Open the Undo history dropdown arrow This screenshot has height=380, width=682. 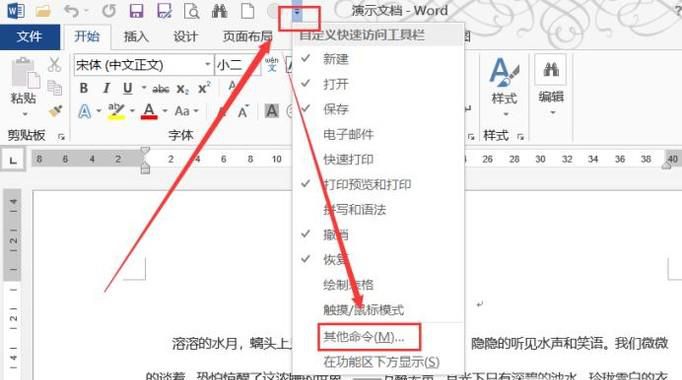(x=86, y=11)
